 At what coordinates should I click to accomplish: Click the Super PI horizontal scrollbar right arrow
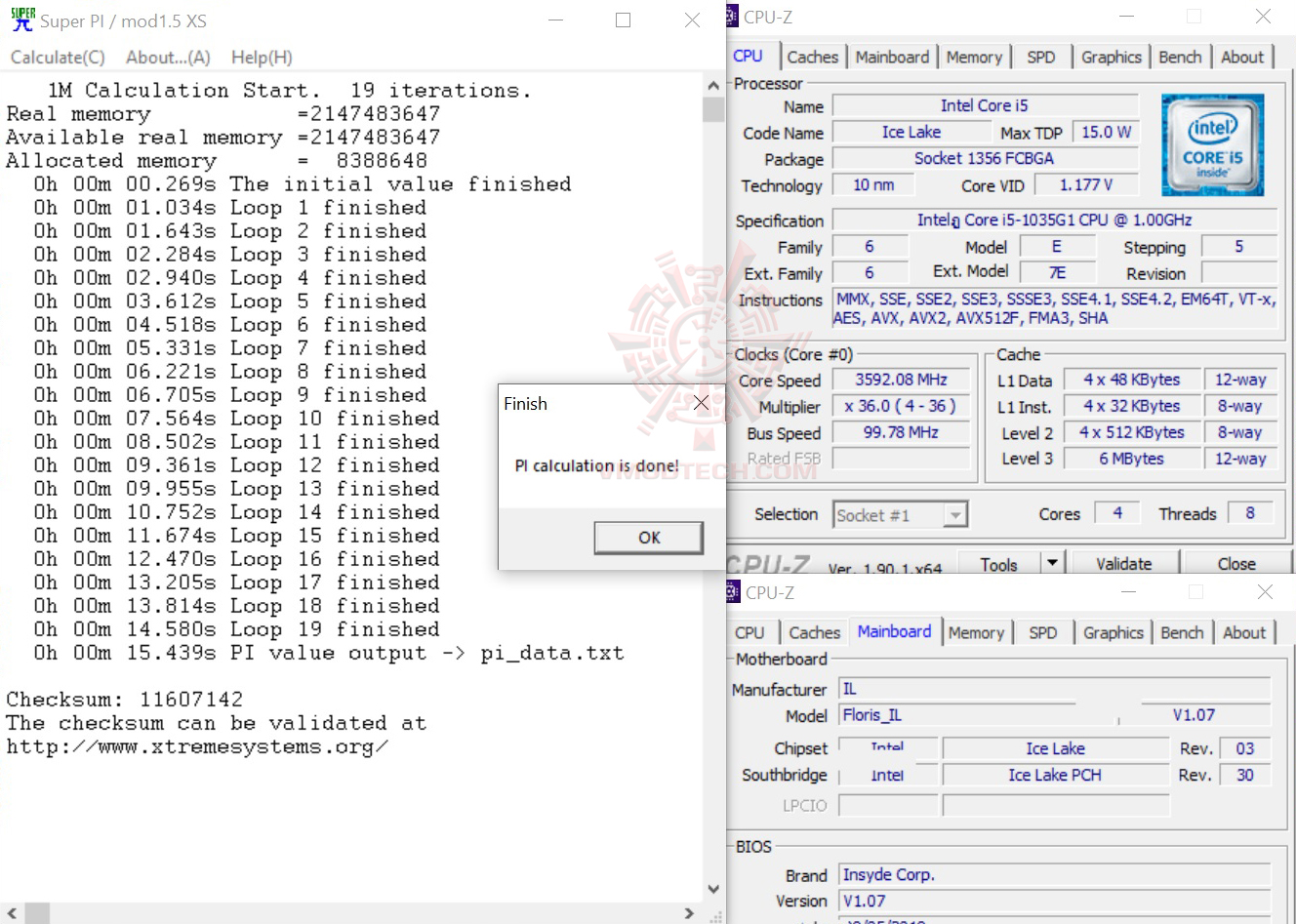click(689, 913)
